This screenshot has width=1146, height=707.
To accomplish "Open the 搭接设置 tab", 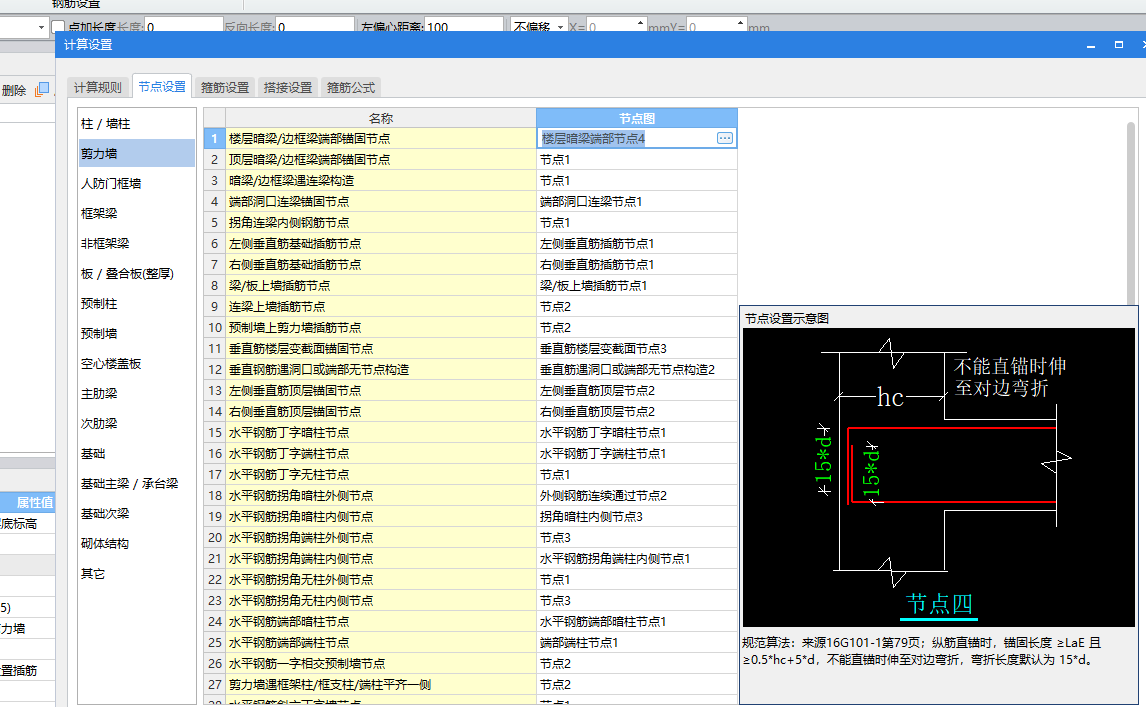I will [x=288, y=87].
